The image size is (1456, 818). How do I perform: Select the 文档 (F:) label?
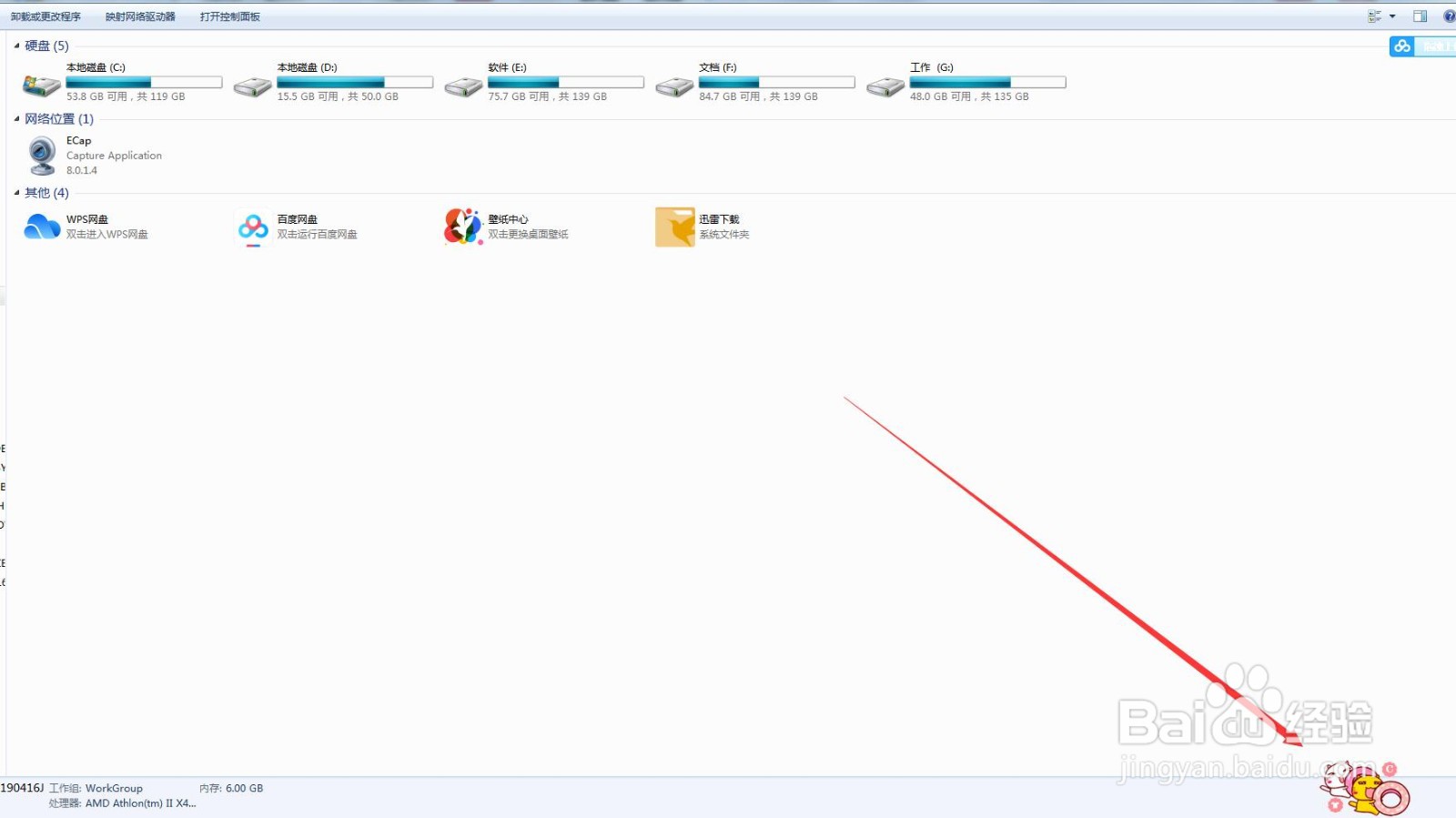(718, 67)
